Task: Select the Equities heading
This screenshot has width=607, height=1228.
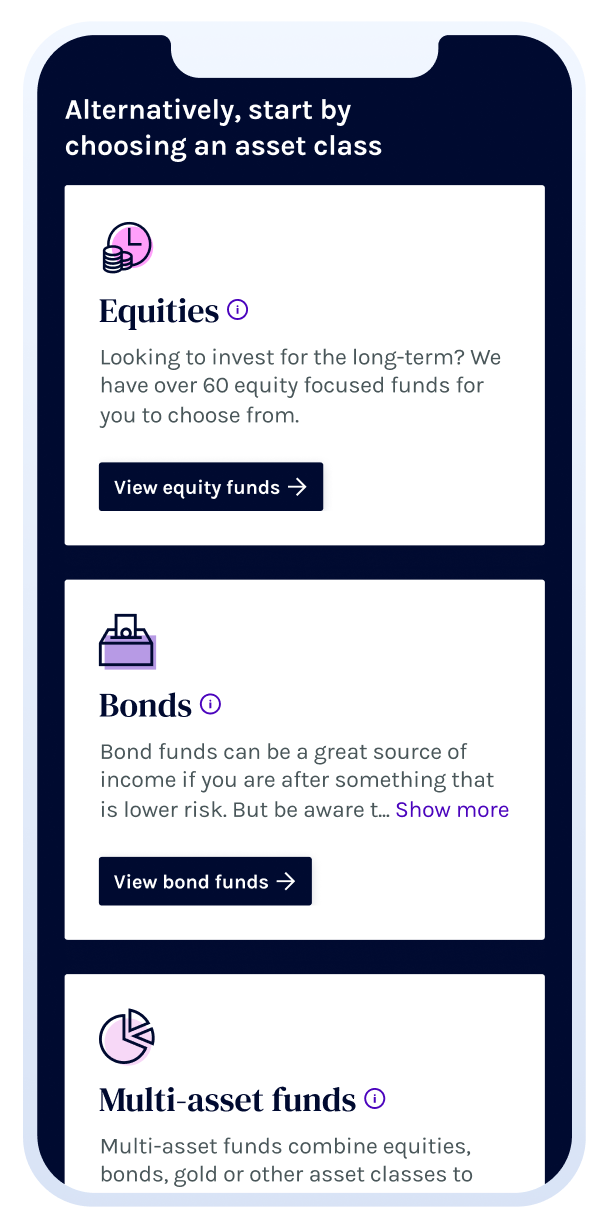Action: [159, 311]
